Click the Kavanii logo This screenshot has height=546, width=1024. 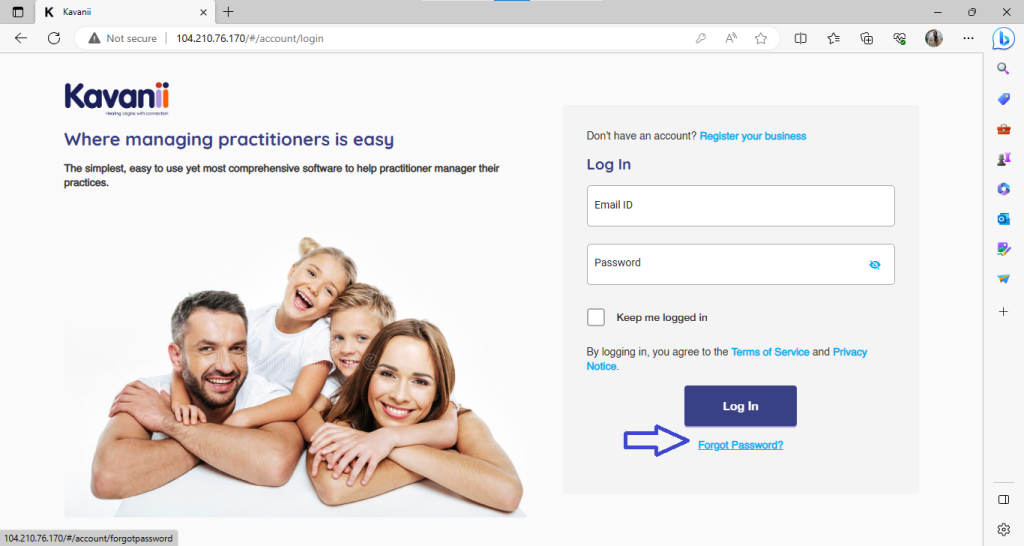click(x=117, y=99)
